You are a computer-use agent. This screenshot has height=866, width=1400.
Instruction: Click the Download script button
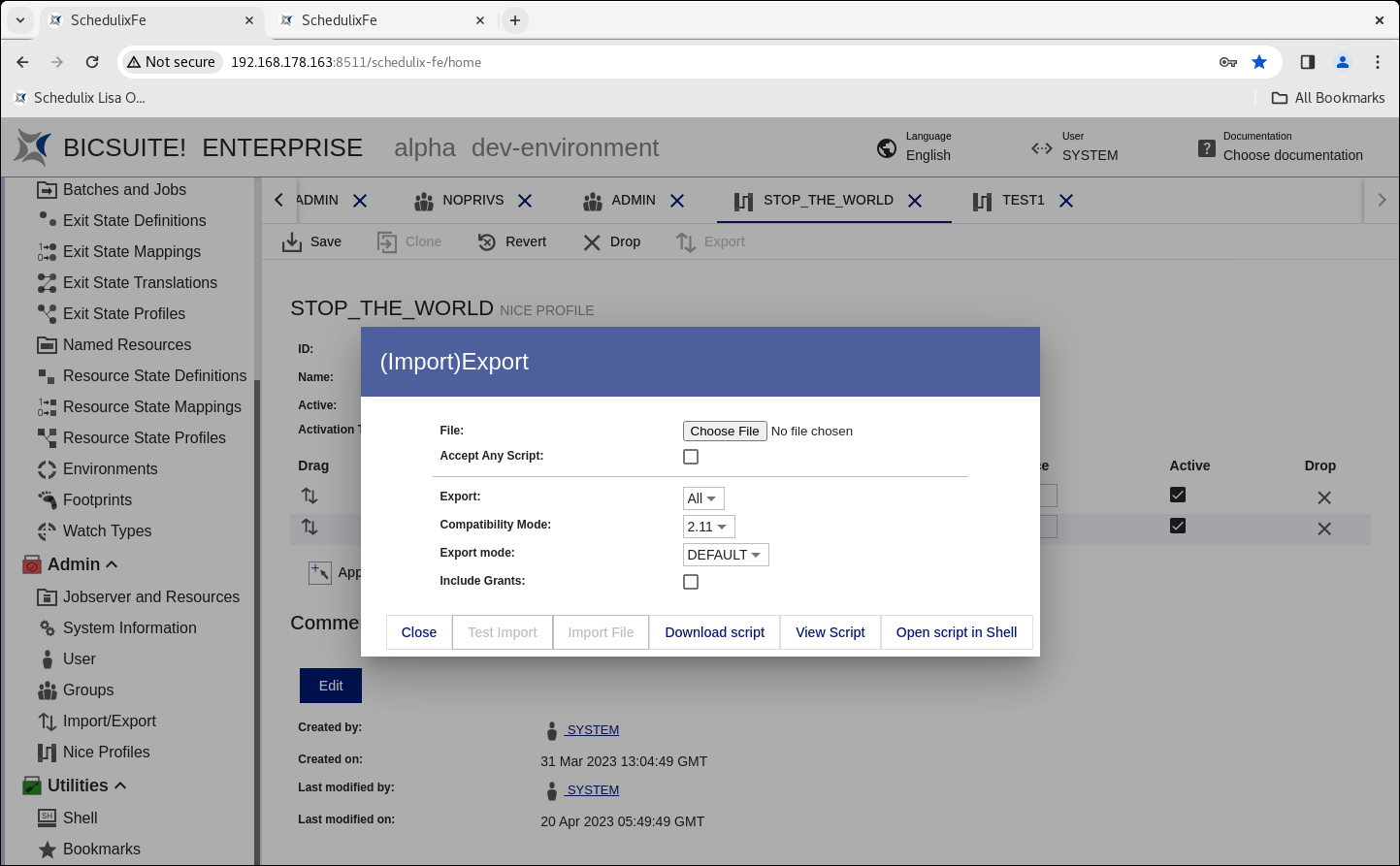pos(714,632)
